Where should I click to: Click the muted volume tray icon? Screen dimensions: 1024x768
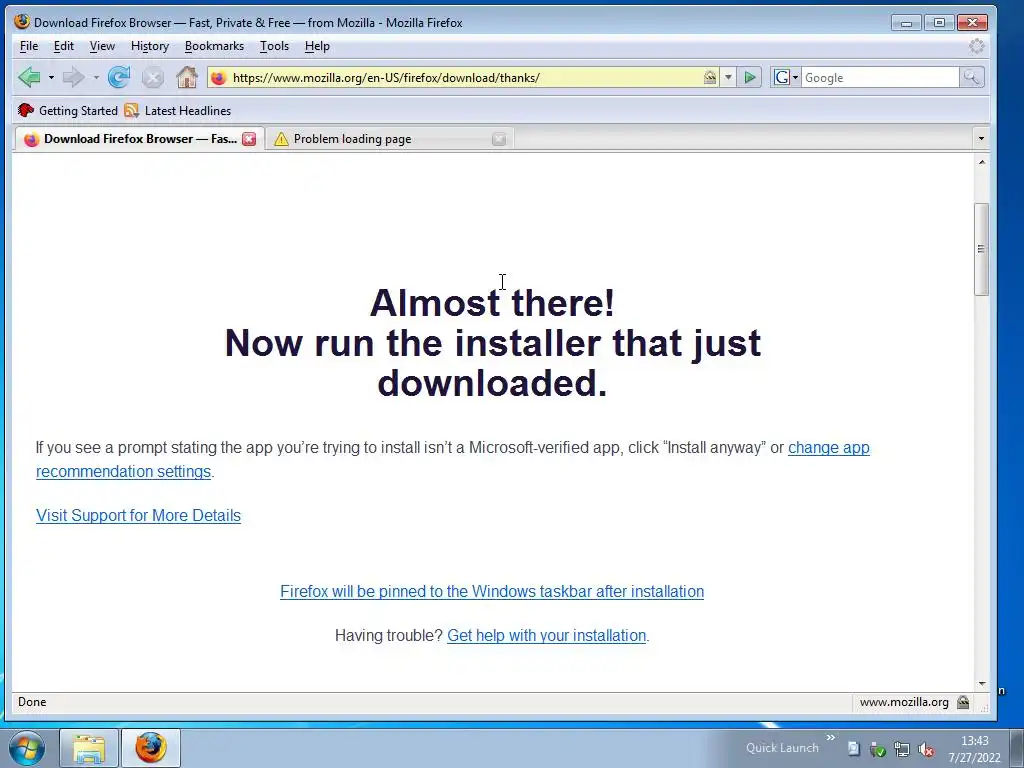coord(925,749)
